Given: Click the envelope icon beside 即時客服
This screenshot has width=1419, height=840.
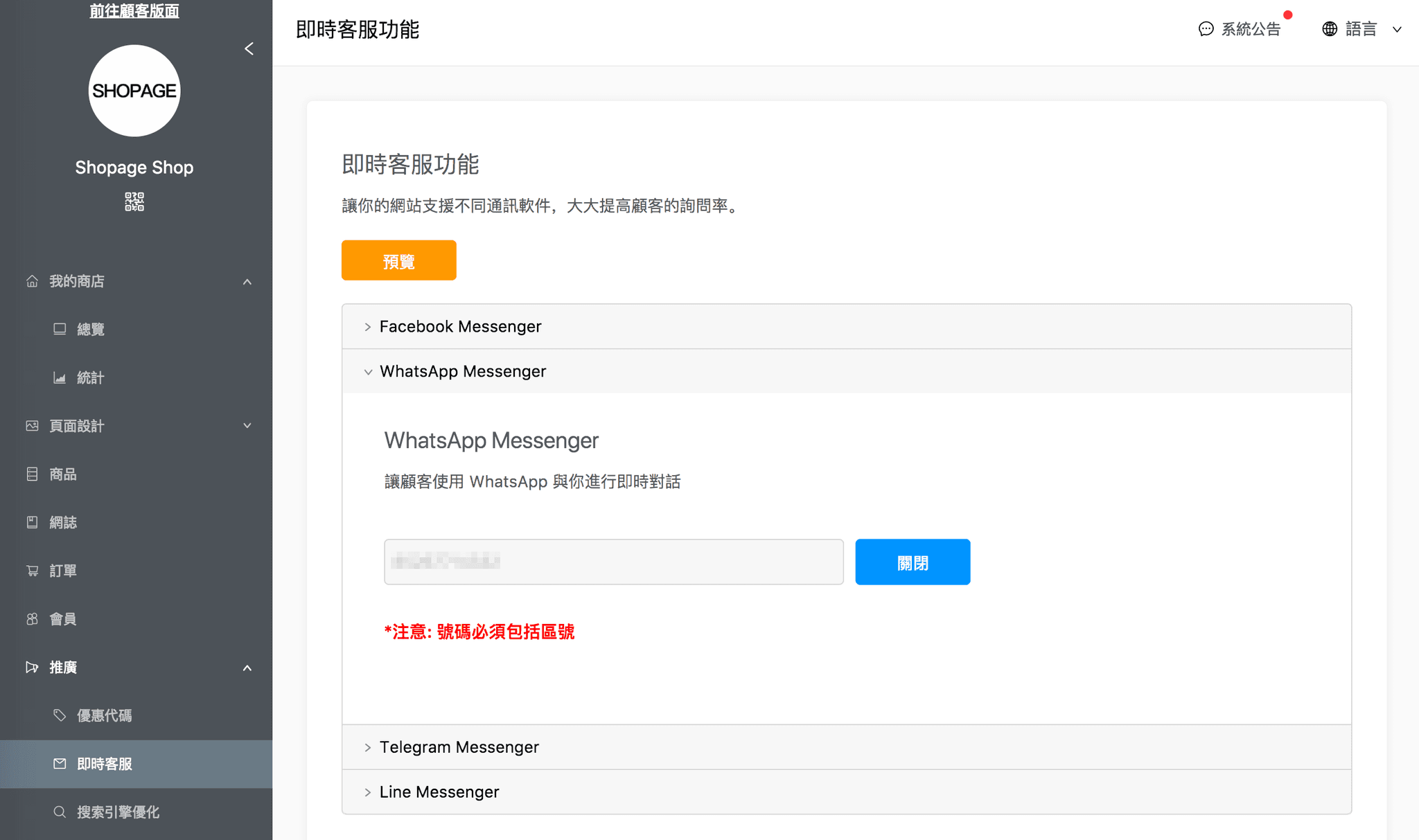Looking at the screenshot, I should (60, 764).
